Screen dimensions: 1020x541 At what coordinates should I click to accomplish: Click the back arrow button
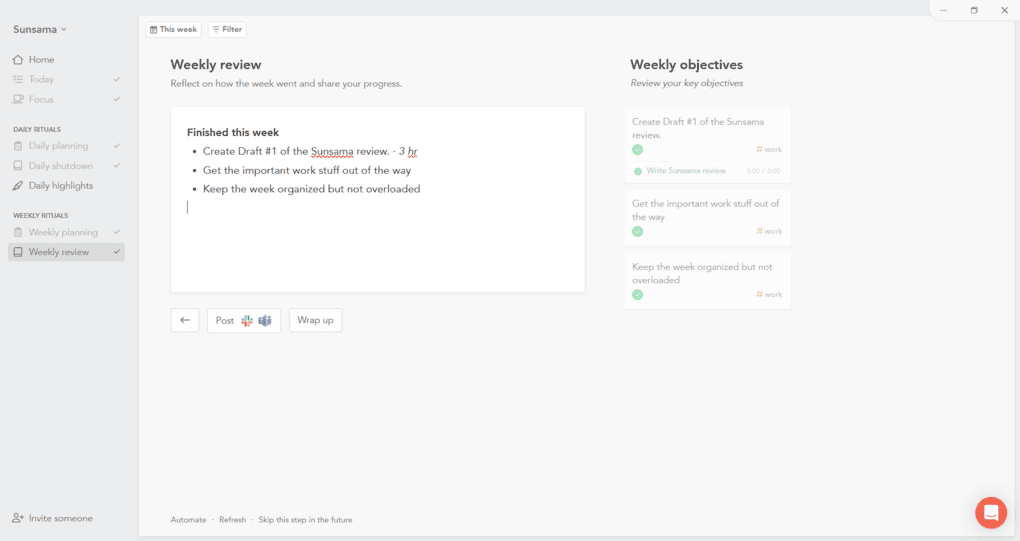(x=185, y=320)
